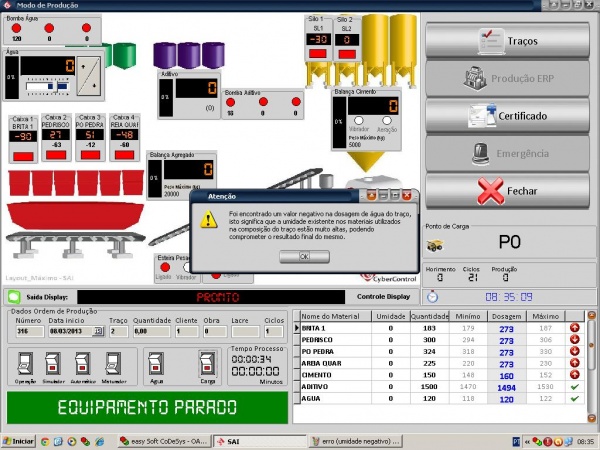The image size is (600, 450).
Task: Click the stopwatch icon beside the clock
Action: 431,297
